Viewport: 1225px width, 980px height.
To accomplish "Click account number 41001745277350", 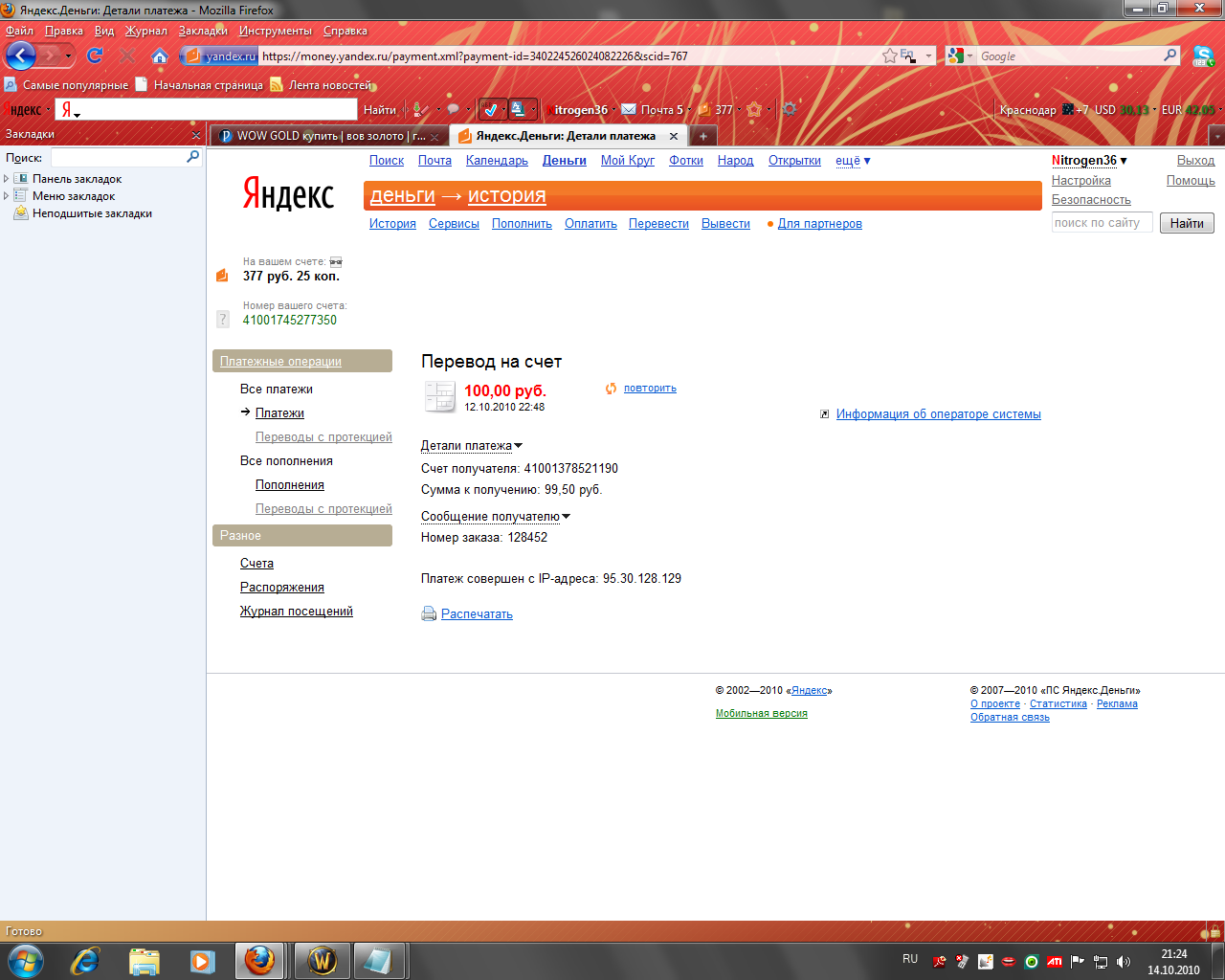I will [290, 320].
